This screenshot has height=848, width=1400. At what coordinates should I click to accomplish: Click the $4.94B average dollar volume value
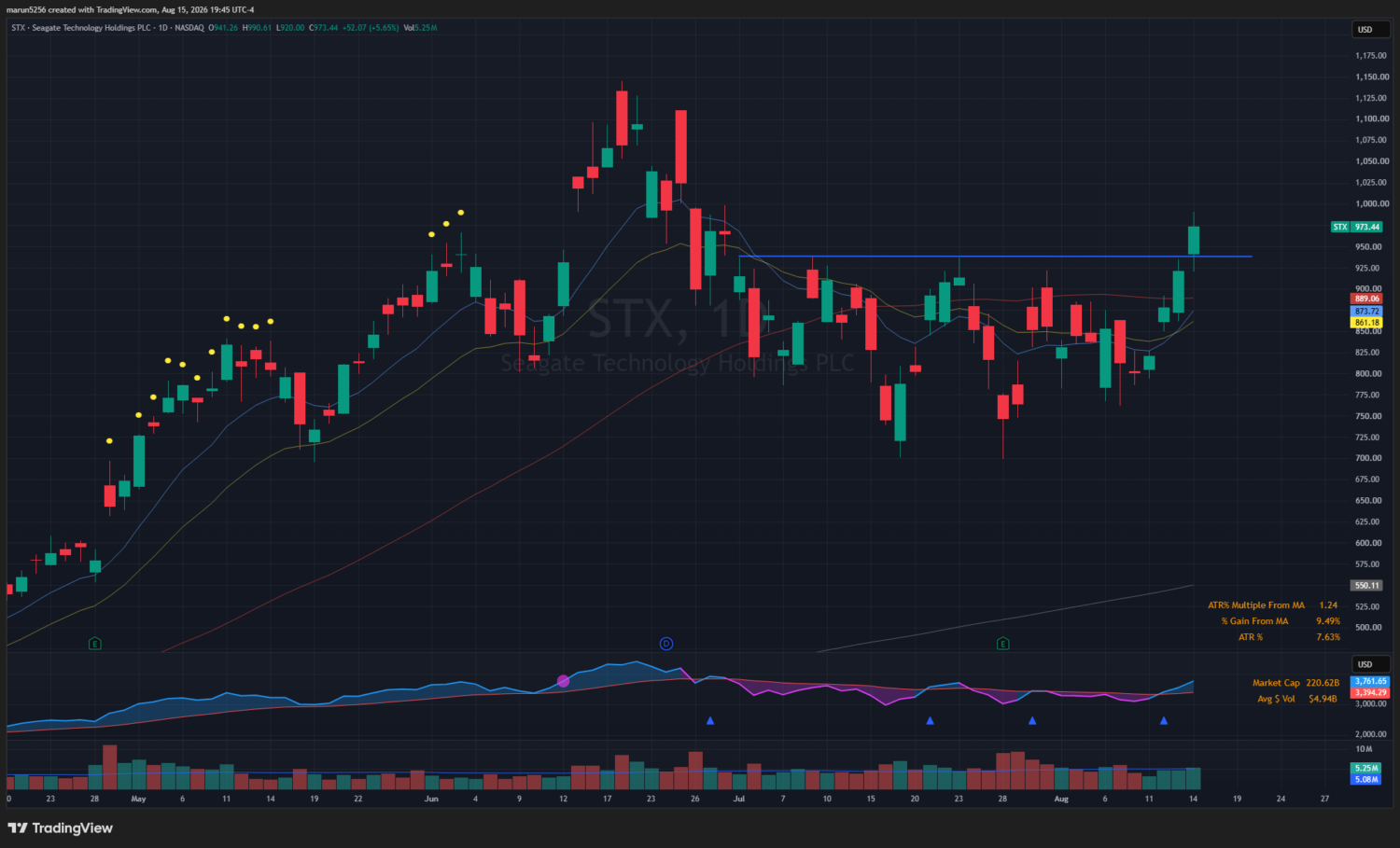point(1323,699)
